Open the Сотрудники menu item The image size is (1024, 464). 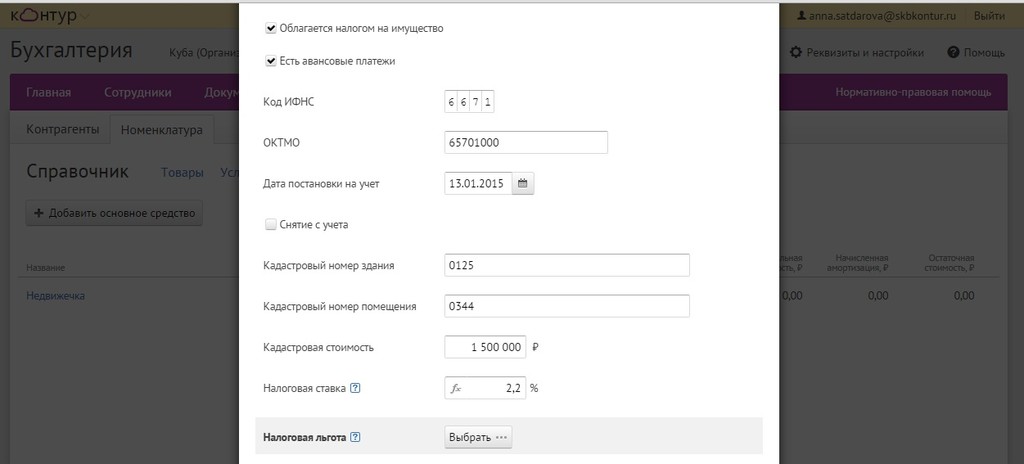(137, 93)
